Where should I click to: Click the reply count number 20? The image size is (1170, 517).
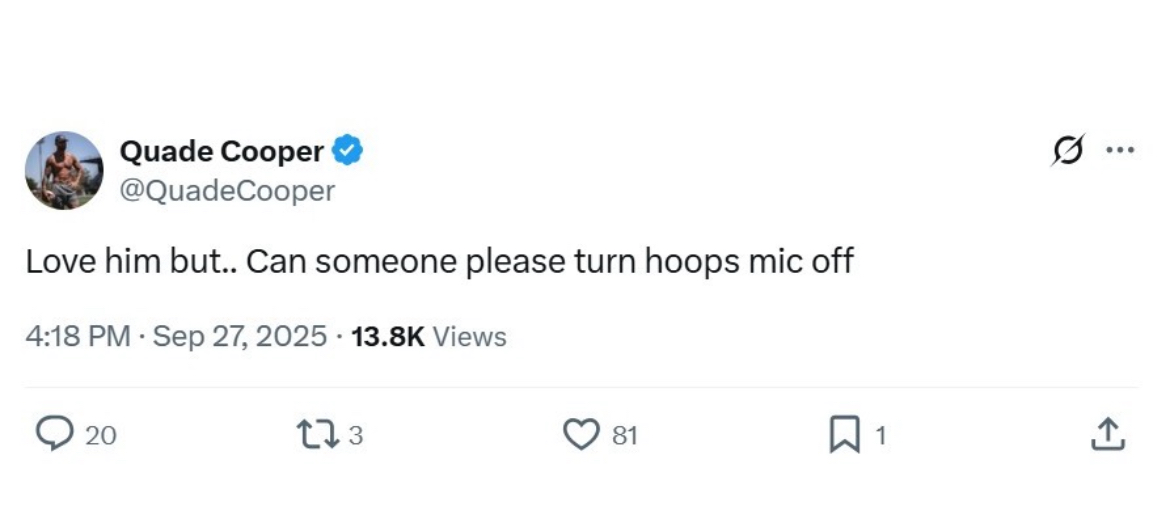pos(100,435)
